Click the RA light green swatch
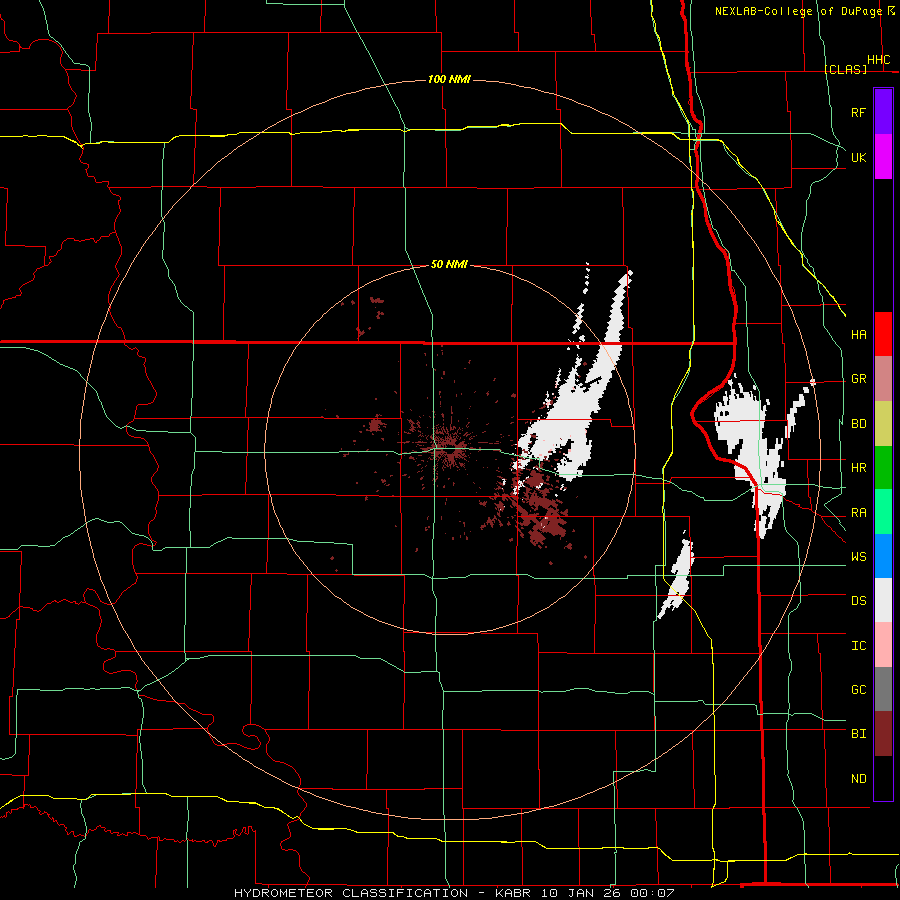Viewport: 900px width, 900px height. (x=883, y=512)
